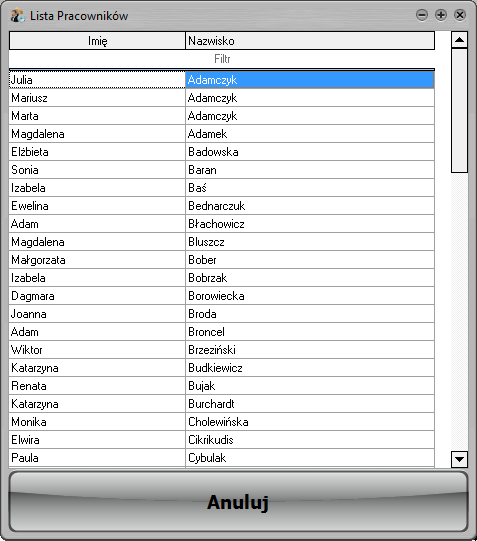Viewport: 477px width, 541px height.
Task: Select the surname Adamek
Action: coord(310,134)
